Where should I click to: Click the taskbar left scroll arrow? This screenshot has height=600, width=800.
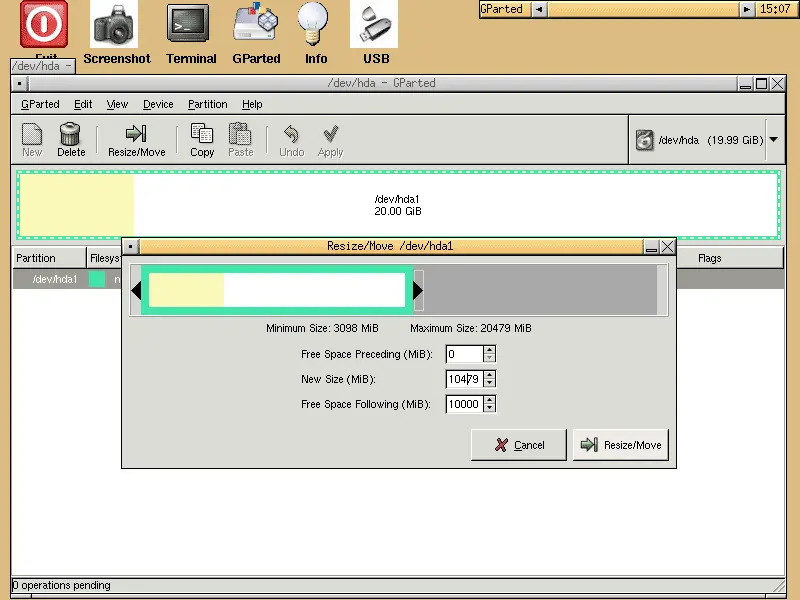click(539, 9)
